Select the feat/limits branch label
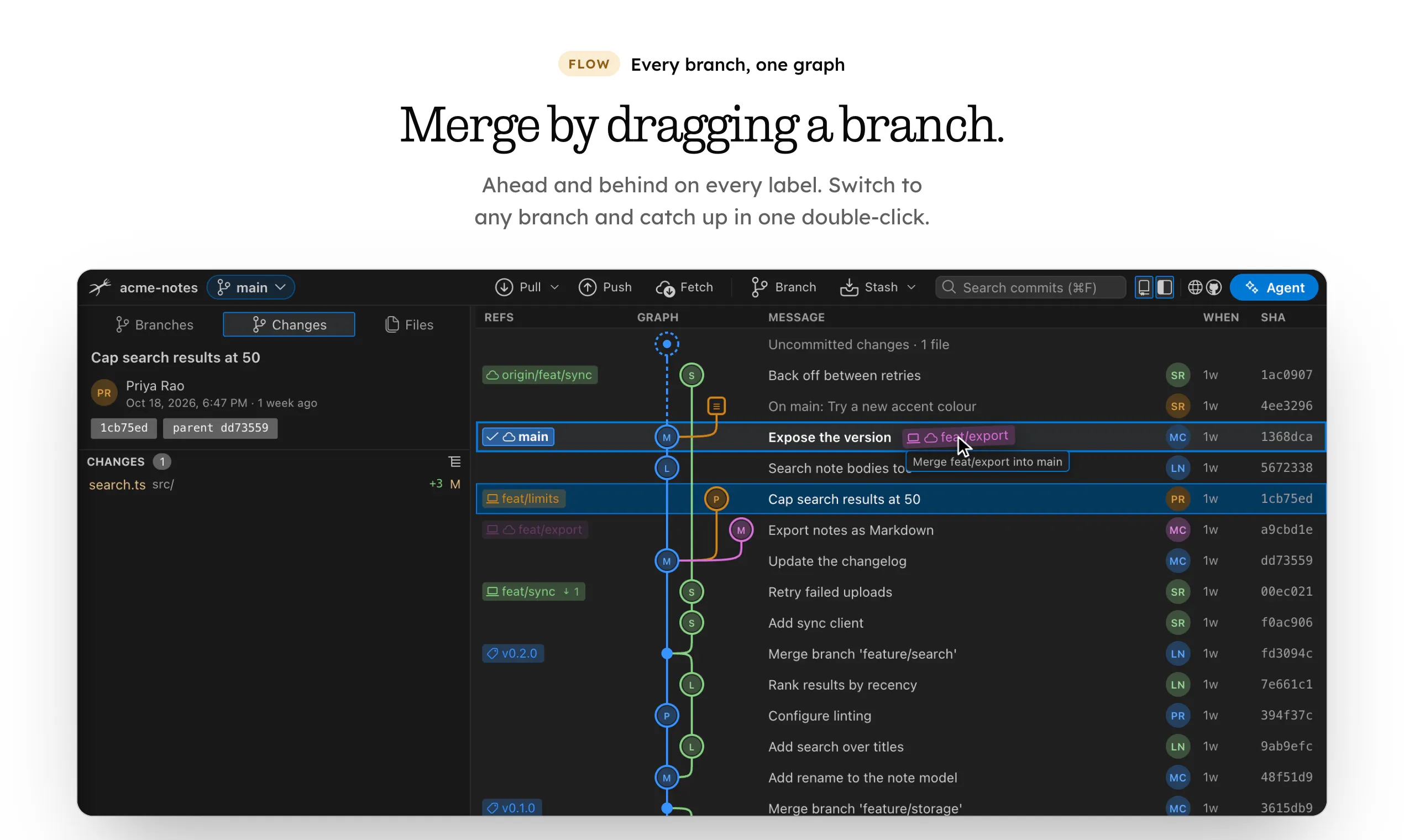Image resolution: width=1404 pixels, height=840 pixels. pos(523,498)
